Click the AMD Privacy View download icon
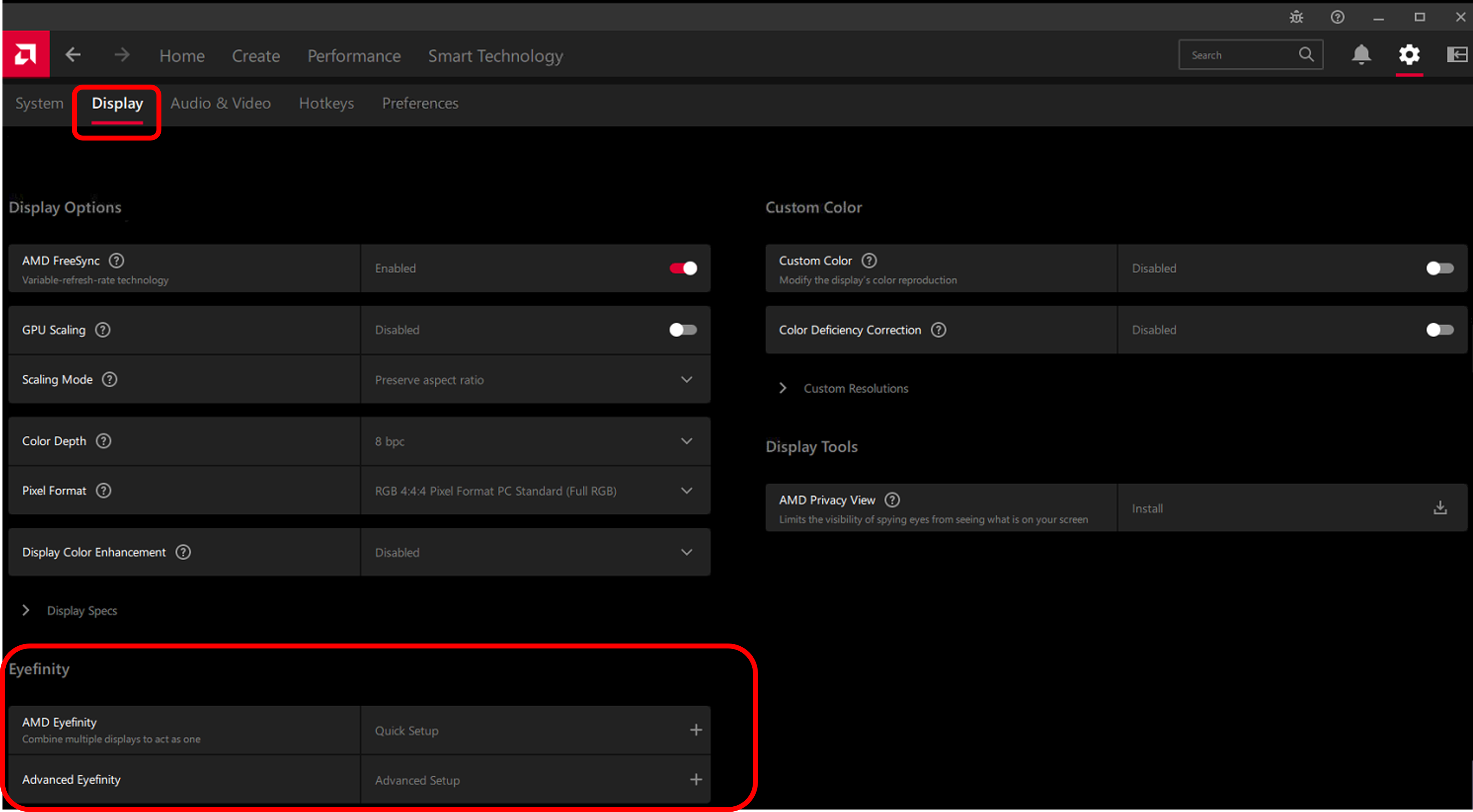Screen dimensions: 1473x812 [x=1440, y=508]
